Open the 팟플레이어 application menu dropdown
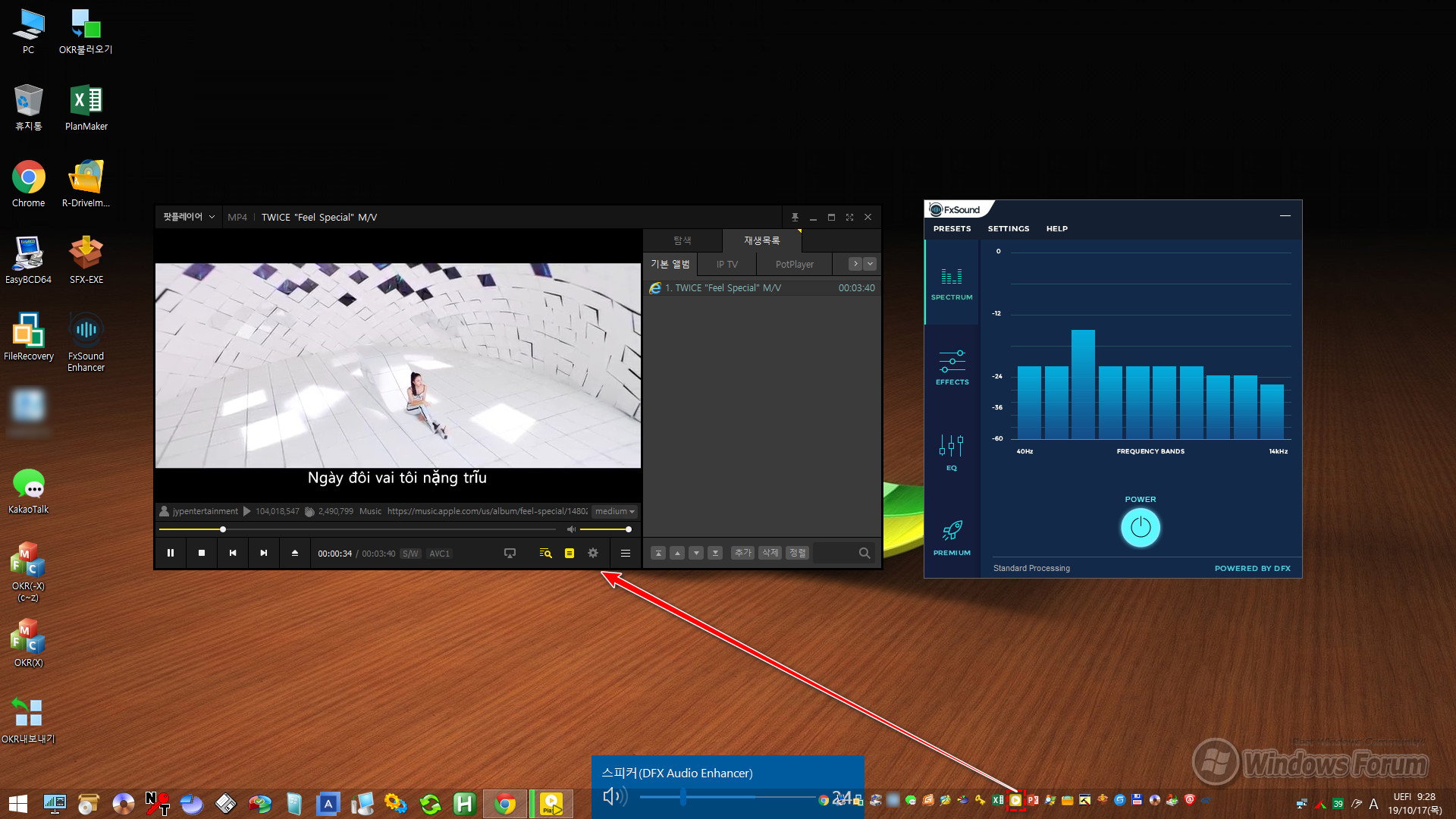Viewport: 1456px width, 819px height. coord(186,217)
